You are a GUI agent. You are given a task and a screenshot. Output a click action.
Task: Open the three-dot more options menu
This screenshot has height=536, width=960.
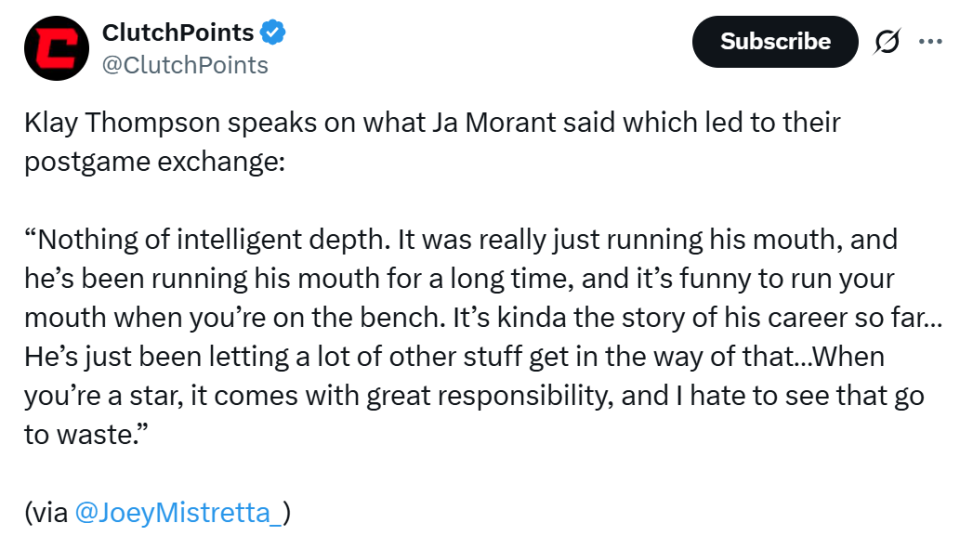tap(930, 42)
